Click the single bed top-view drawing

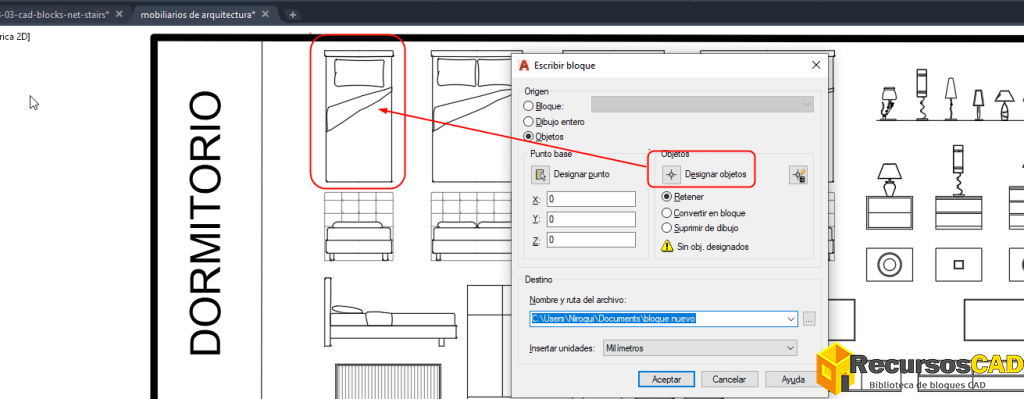pyautogui.click(x=358, y=116)
